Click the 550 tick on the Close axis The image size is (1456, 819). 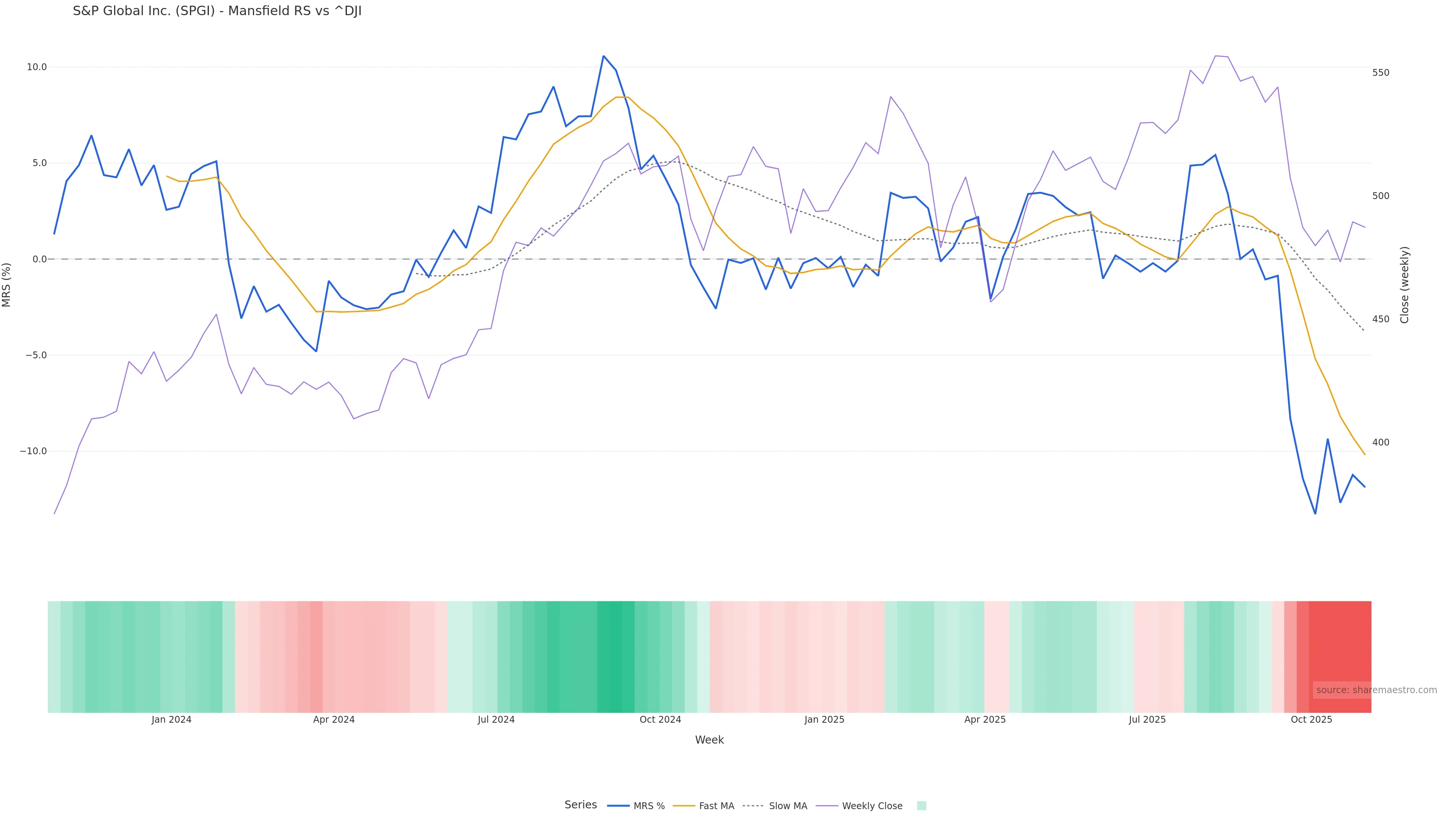[1380, 73]
